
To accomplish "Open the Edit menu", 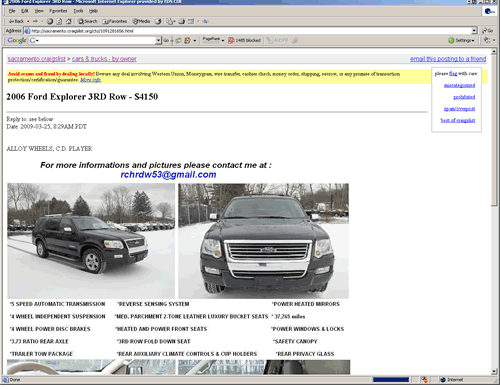I will click(25, 11).
